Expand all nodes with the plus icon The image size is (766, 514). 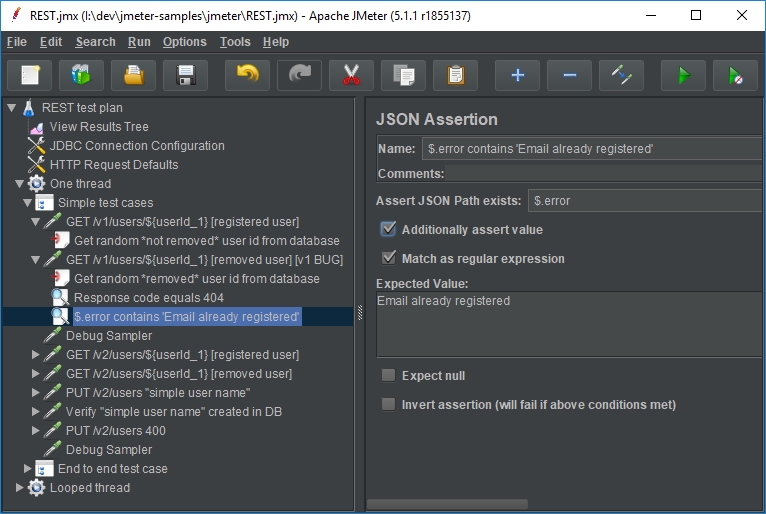coord(517,76)
